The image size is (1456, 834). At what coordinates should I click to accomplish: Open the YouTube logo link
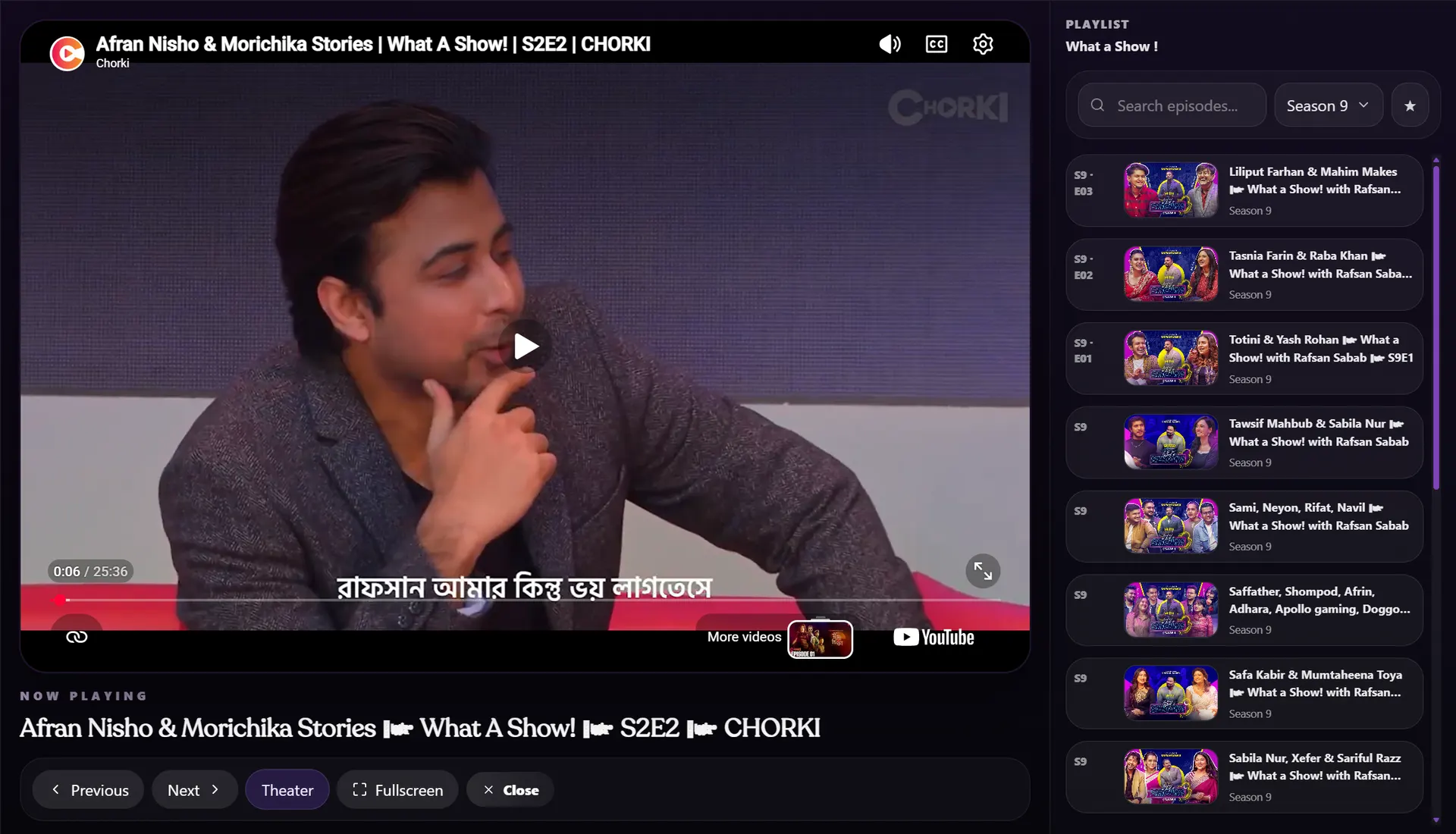pyautogui.click(x=934, y=637)
